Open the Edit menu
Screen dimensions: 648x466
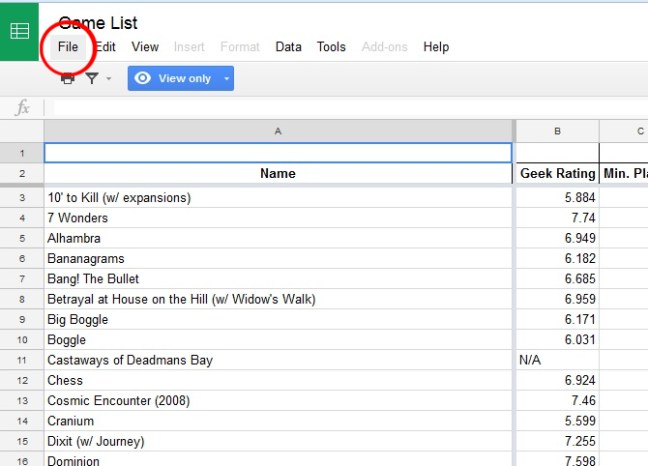[106, 47]
